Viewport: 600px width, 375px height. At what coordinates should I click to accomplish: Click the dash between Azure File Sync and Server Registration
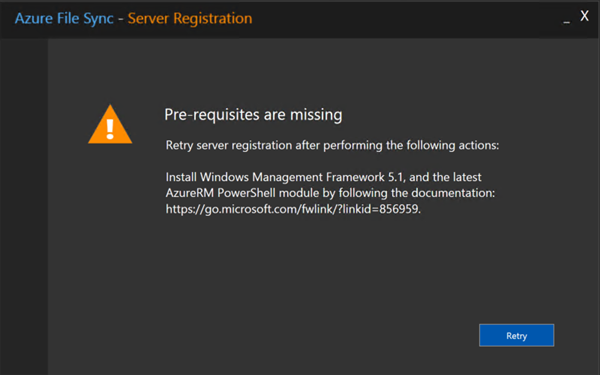point(121,19)
